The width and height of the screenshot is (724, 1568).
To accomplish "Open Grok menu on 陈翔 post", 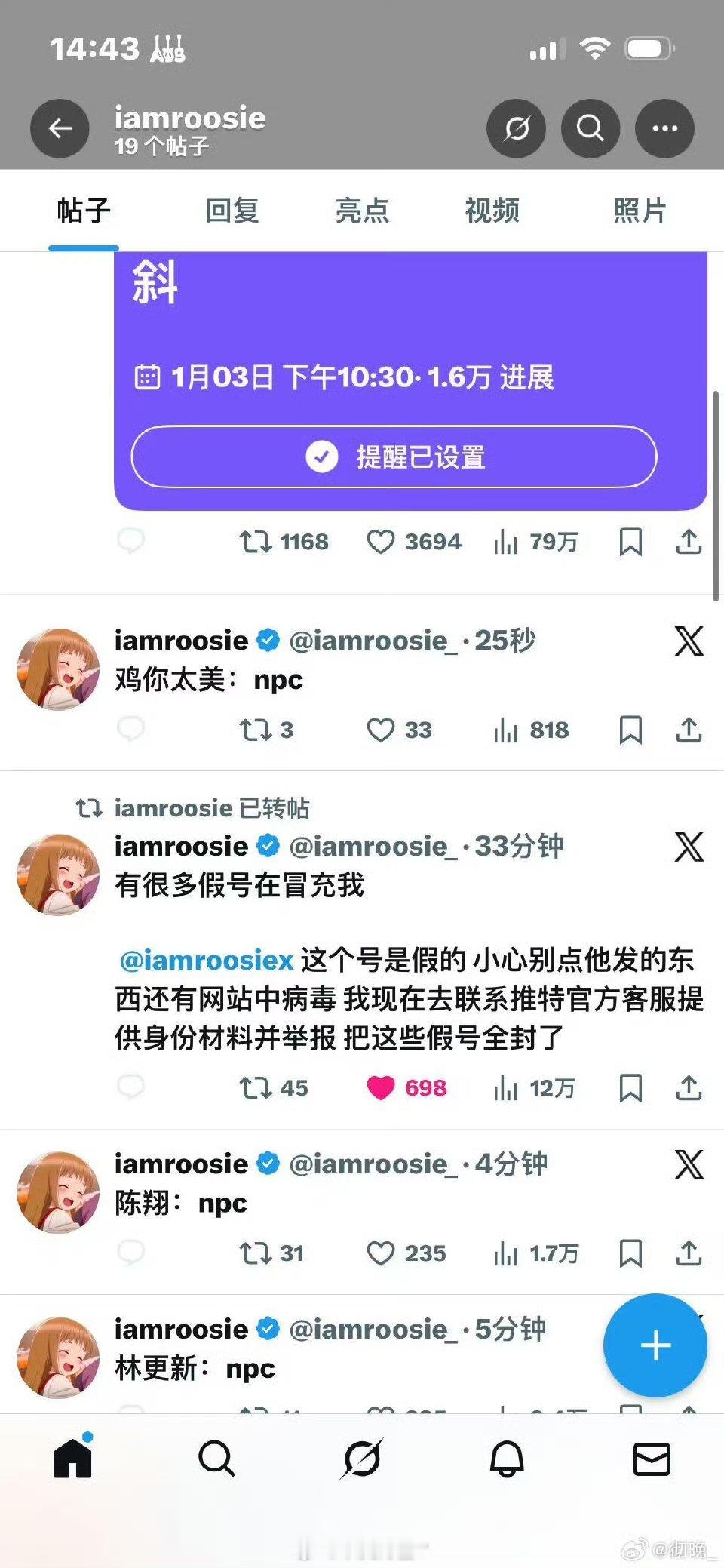I will click(x=689, y=1164).
